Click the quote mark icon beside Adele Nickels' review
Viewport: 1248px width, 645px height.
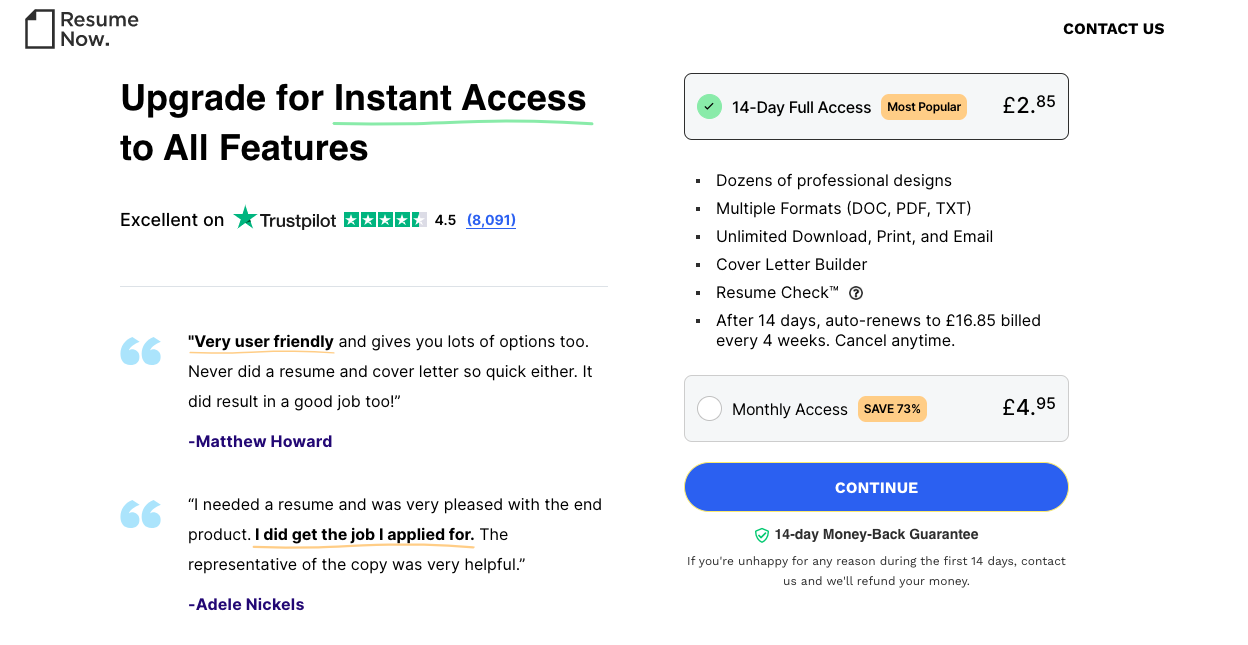tap(140, 514)
